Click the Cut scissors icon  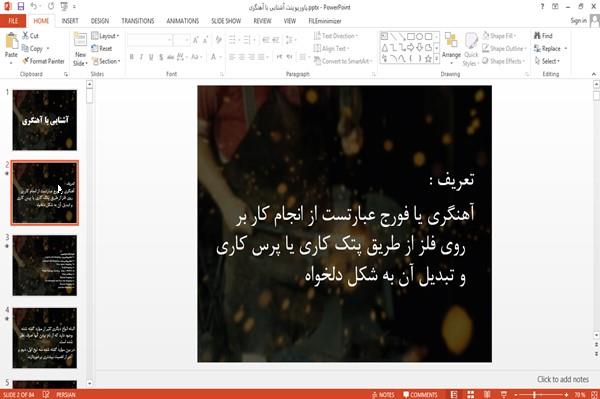click(26, 36)
